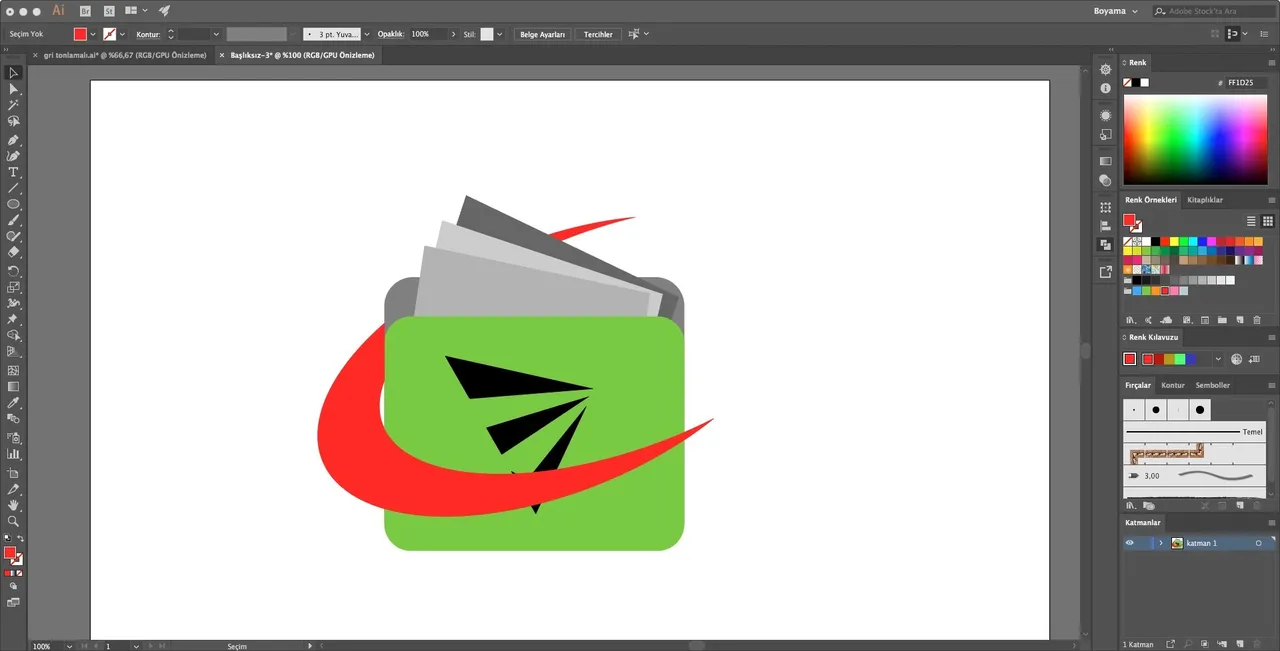This screenshot has width=1280, height=651.
Task: Select the Artboard tool
Action: pyautogui.click(x=13, y=472)
